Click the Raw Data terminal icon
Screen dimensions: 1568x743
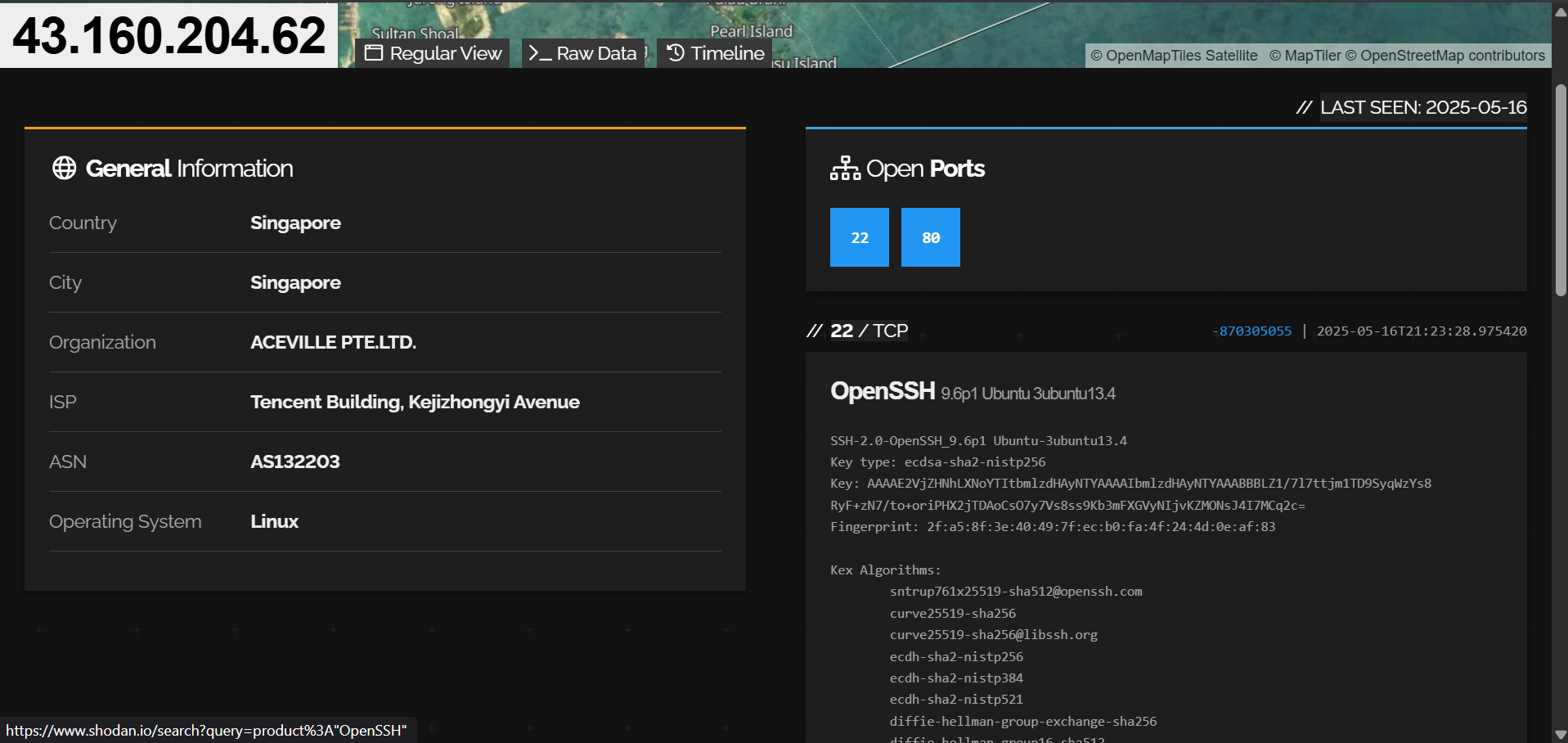tap(539, 53)
